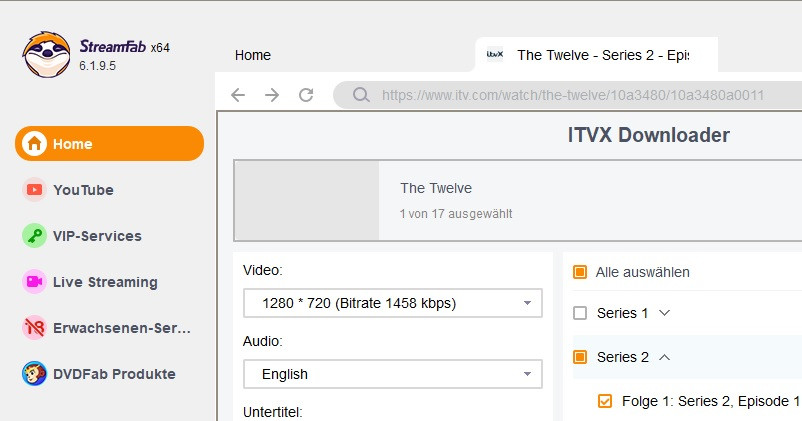Viewport: 802px width, 421px height.
Task: Click The Twelve thumbnail placeholder
Action: point(307,201)
